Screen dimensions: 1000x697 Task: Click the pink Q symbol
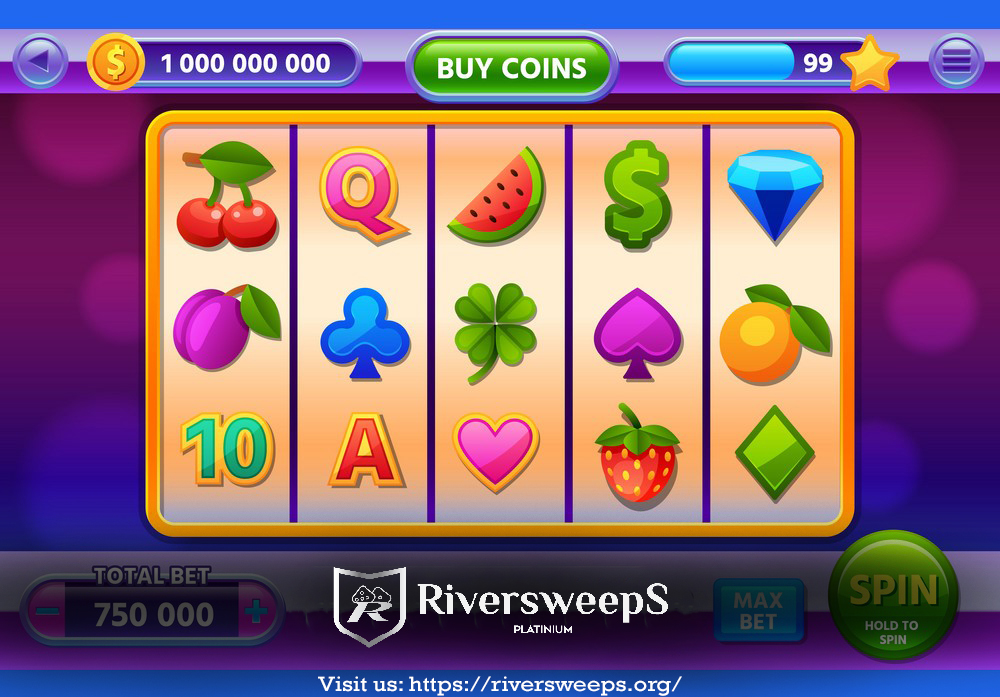click(364, 194)
